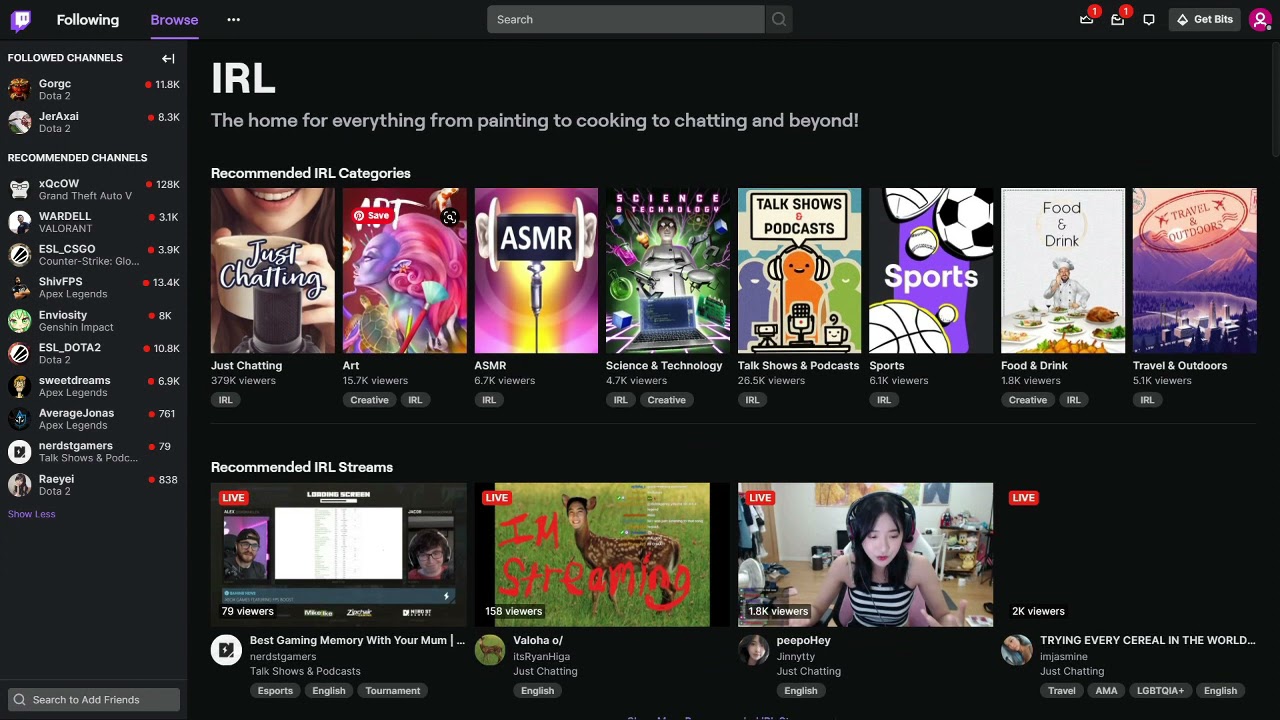Open the more options ellipsis menu
Image resolution: width=1280 pixels, height=720 pixels.
point(233,20)
